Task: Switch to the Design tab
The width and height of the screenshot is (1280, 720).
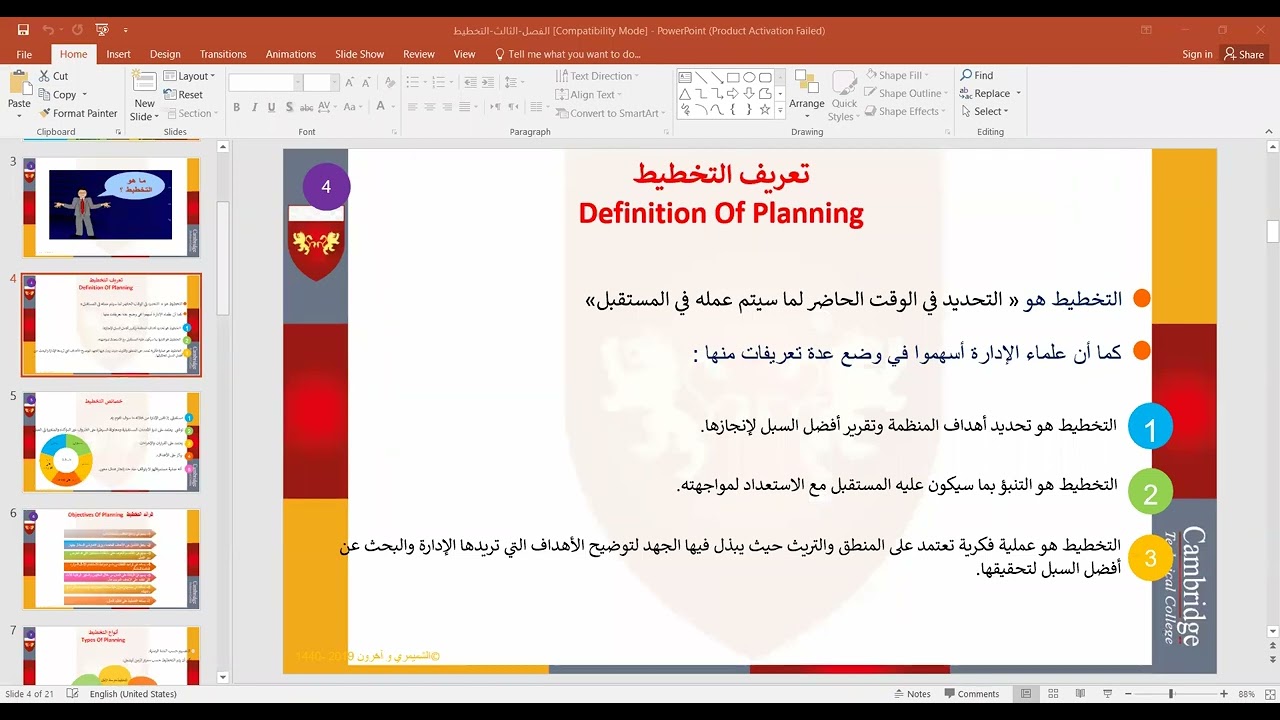Action: tap(165, 54)
